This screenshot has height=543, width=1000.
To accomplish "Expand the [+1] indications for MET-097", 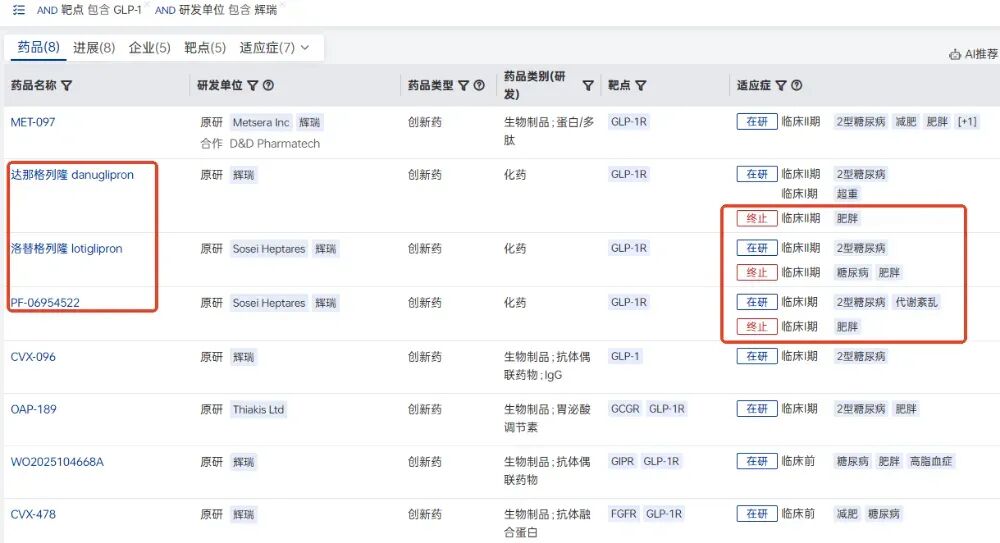I will 967,122.
